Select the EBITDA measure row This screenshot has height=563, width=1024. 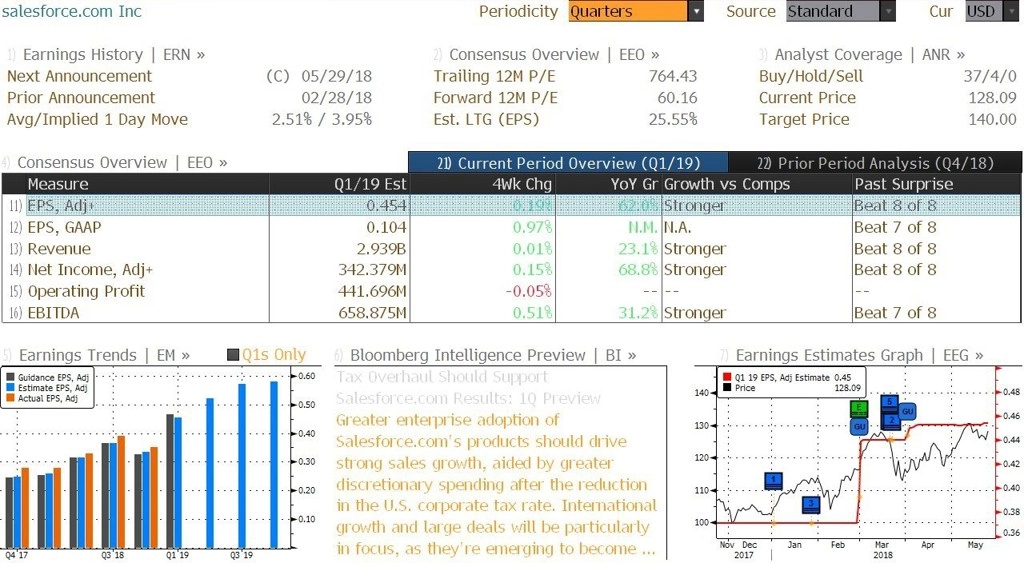pos(511,313)
